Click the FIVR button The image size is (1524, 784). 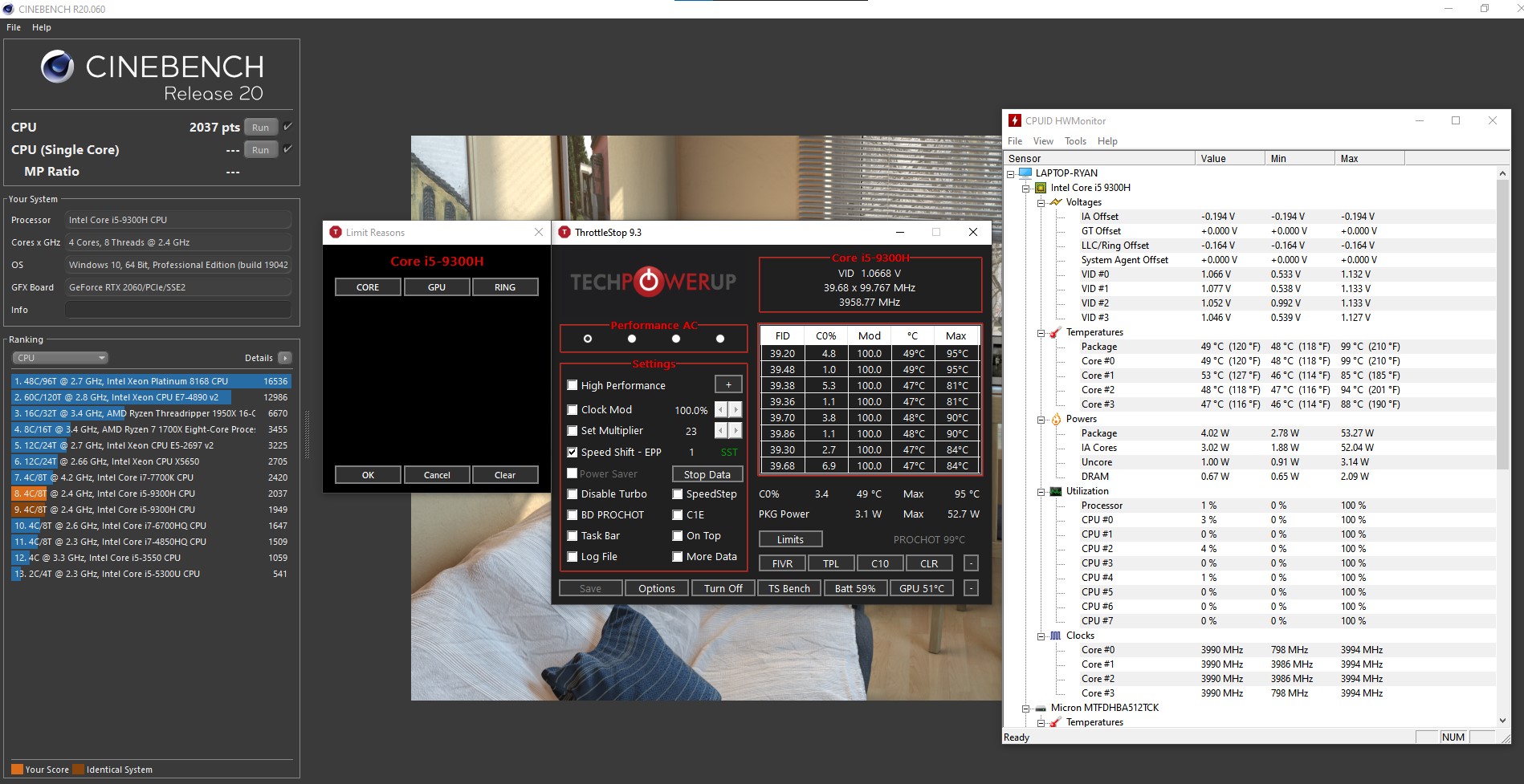(x=783, y=563)
